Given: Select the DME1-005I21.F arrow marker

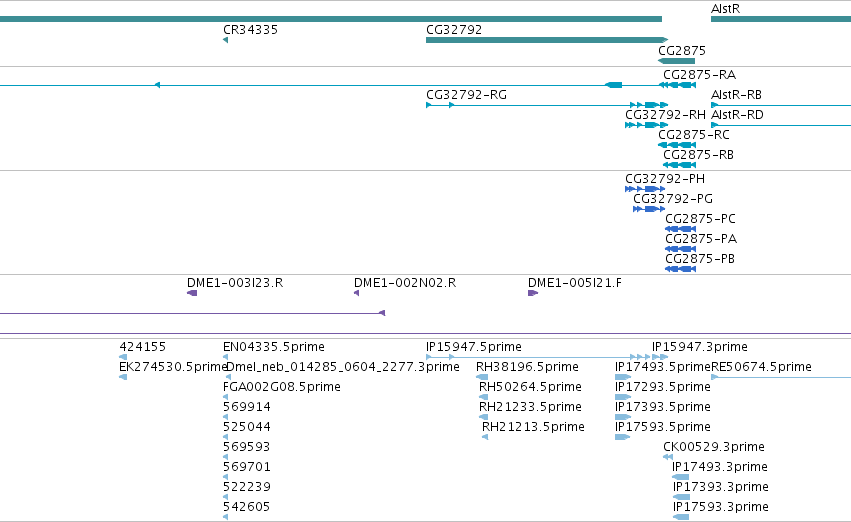Looking at the screenshot, I should [533, 293].
